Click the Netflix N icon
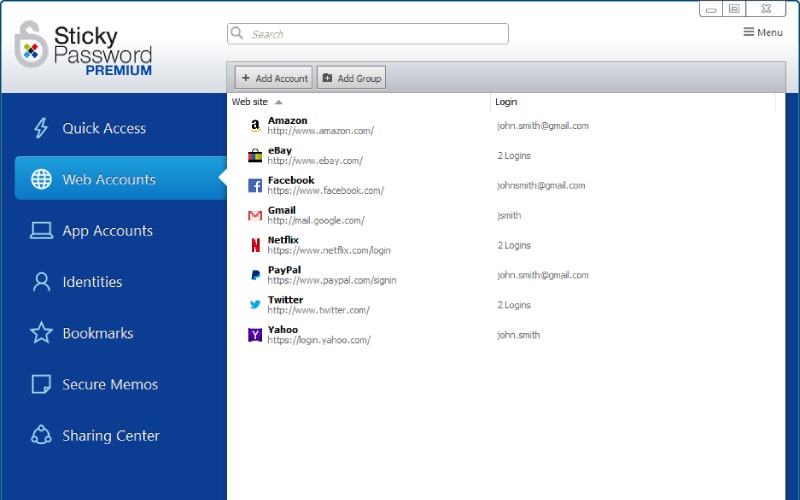The image size is (800, 500). pyautogui.click(x=255, y=245)
